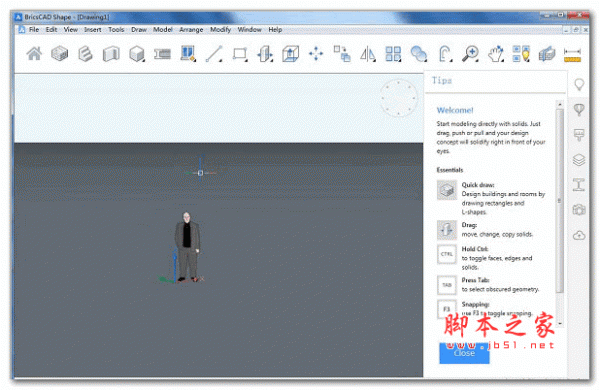Click the TAB key tip icon
Image resolution: width=600 pixels, height=390 pixels.
click(447, 285)
